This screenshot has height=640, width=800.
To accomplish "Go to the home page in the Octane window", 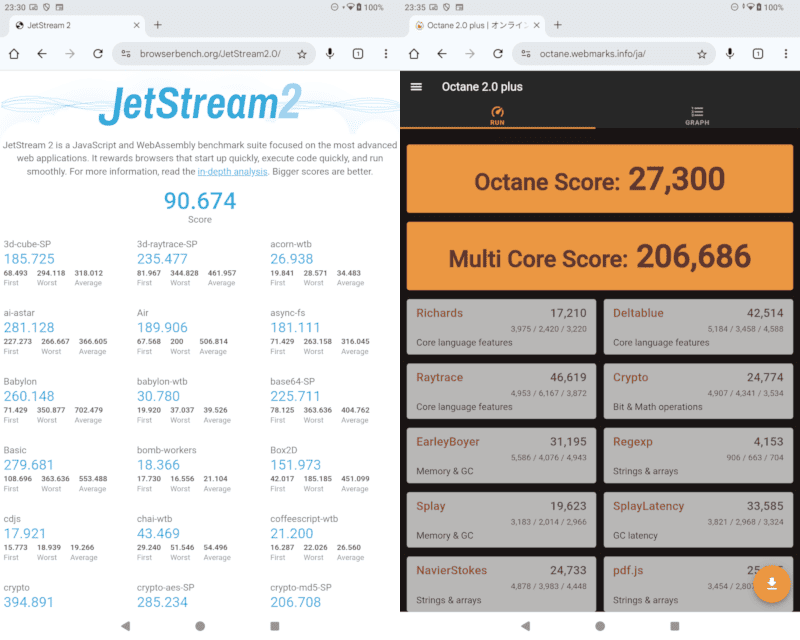I will click(x=414, y=54).
